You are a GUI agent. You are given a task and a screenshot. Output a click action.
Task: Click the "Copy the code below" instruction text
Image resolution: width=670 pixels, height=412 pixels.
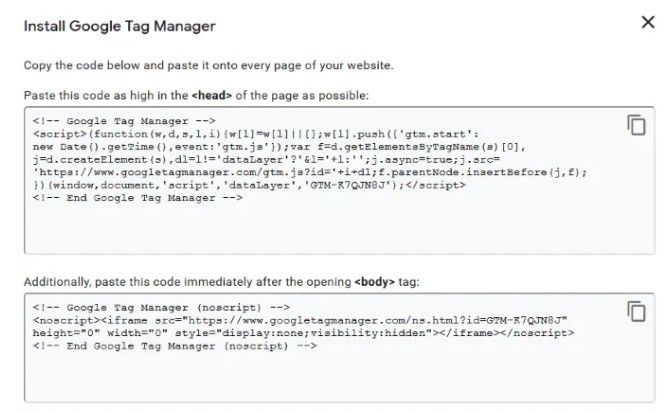[x=208, y=66]
